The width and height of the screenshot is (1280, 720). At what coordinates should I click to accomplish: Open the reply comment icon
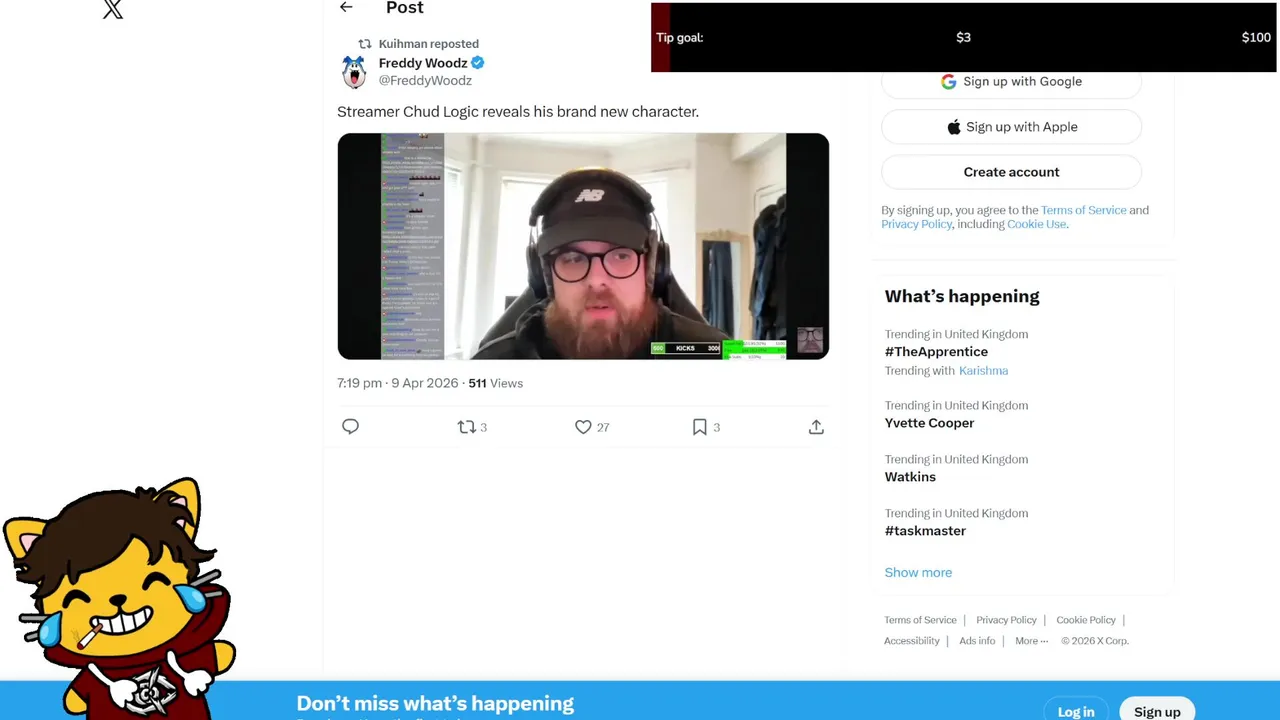pos(350,427)
